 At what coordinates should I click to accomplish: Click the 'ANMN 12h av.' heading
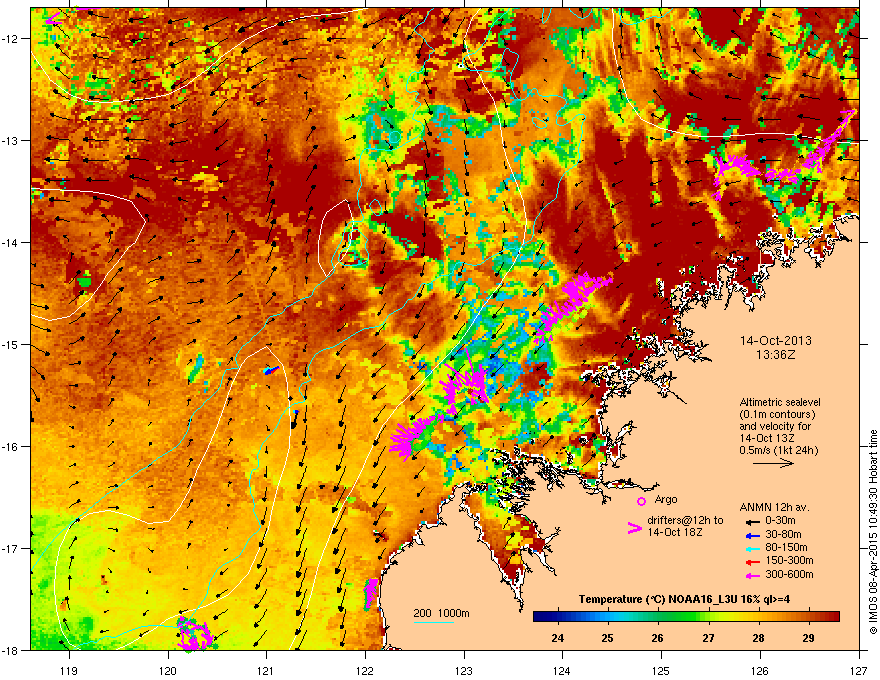(774, 508)
